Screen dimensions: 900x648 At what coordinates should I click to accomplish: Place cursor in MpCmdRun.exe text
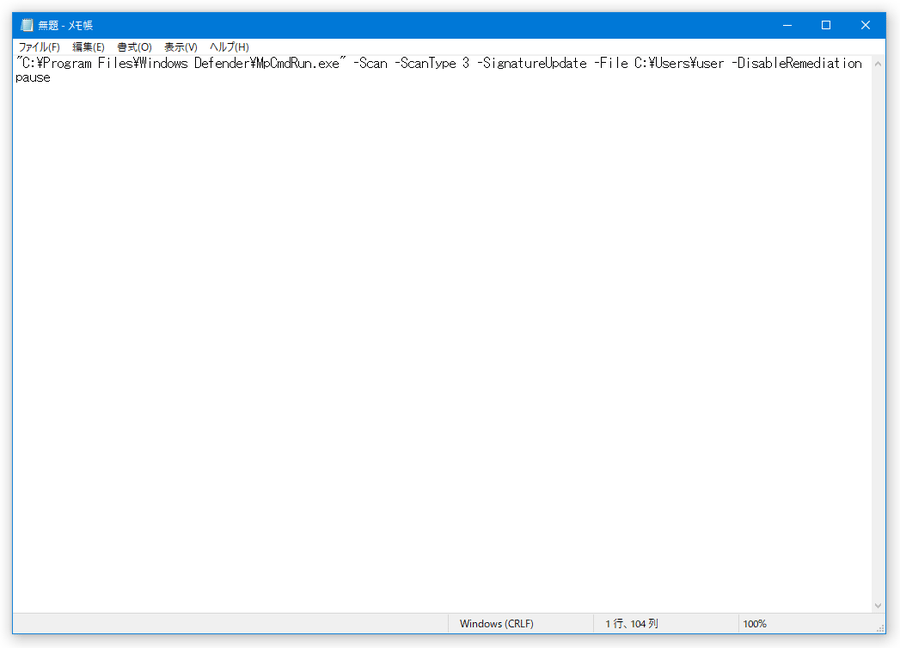point(297,63)
